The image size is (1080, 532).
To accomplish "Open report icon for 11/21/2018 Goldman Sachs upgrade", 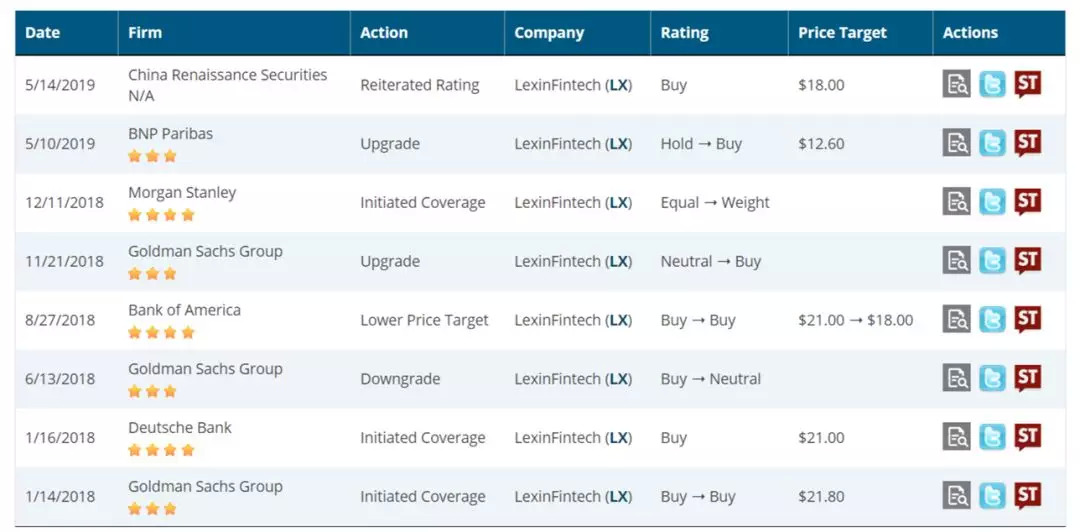I will pyautogui.click(x=957, y=261).
